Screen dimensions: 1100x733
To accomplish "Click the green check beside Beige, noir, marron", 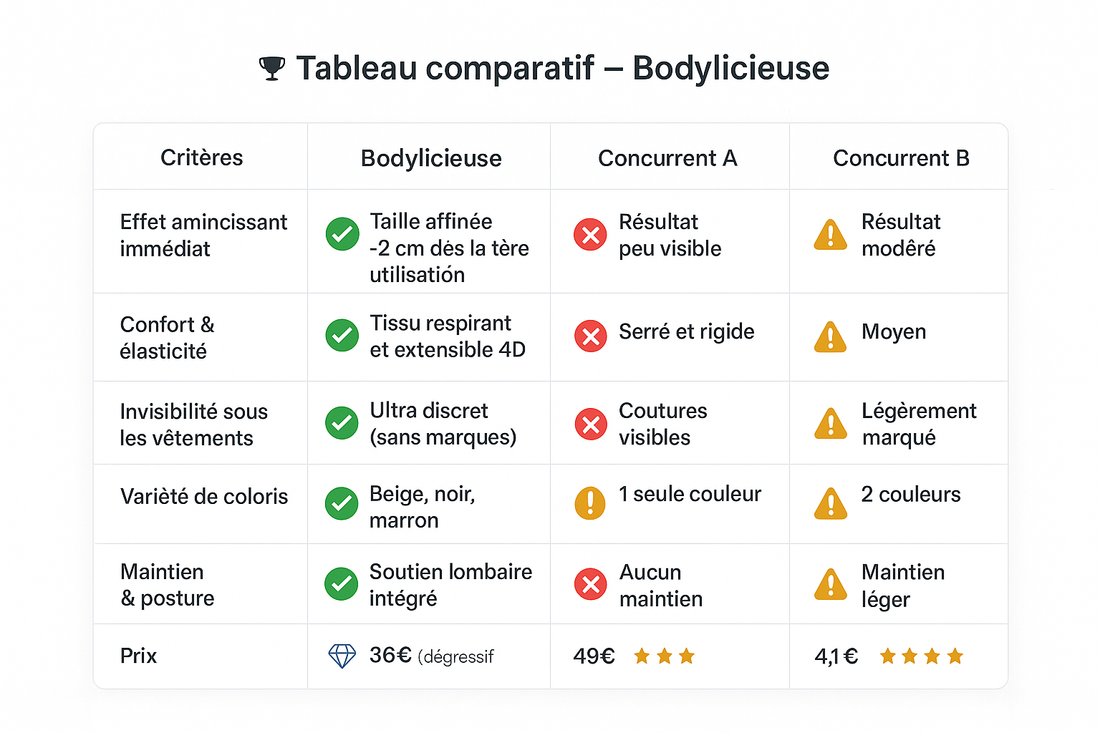I will click(342, 503).
